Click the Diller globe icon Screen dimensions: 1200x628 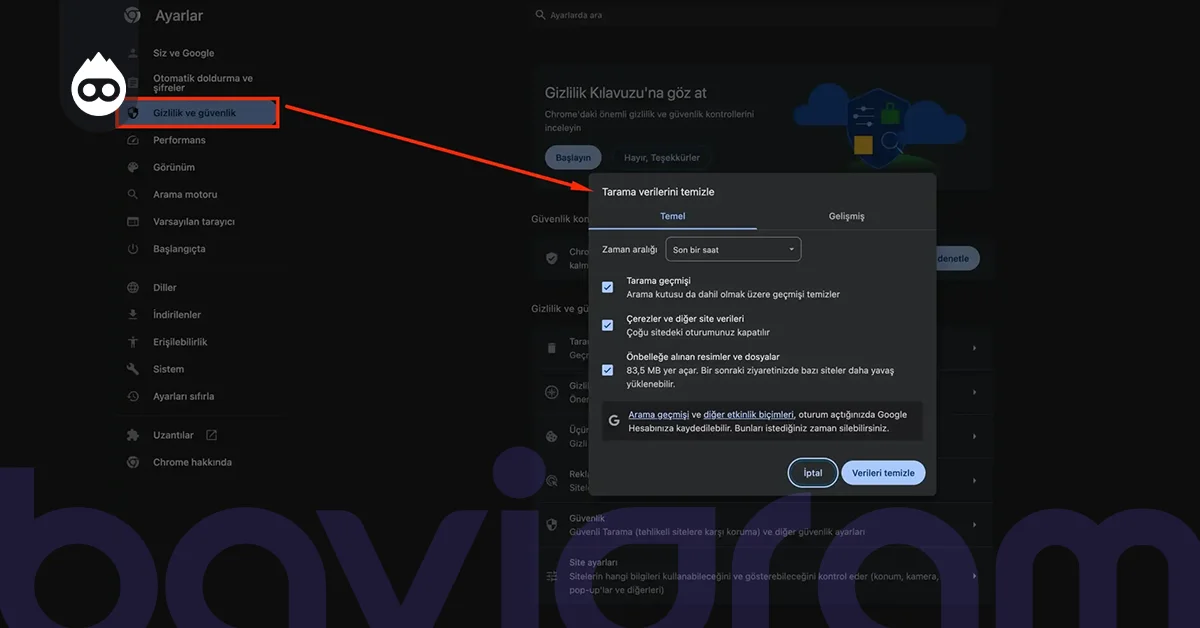click(x=132, y=288)
